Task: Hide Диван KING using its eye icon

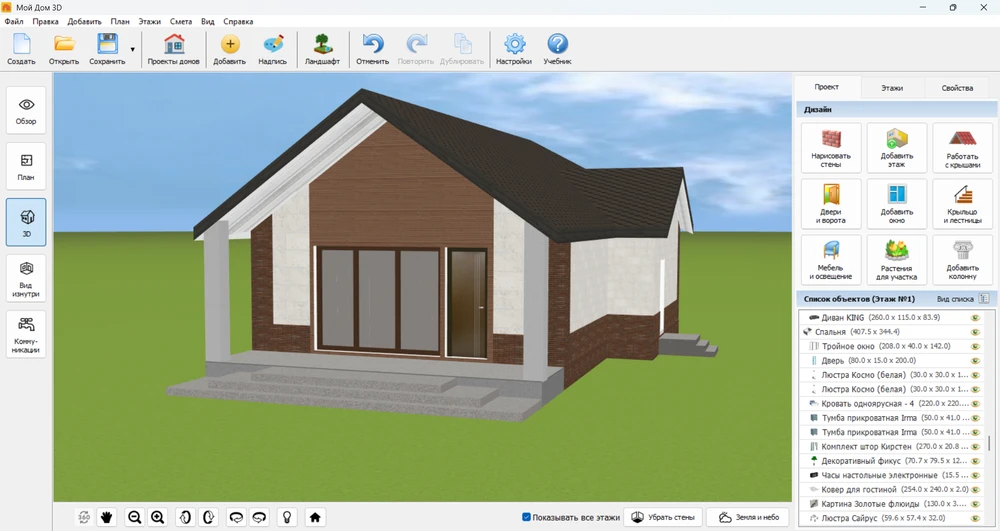Action: click(975, 317)
